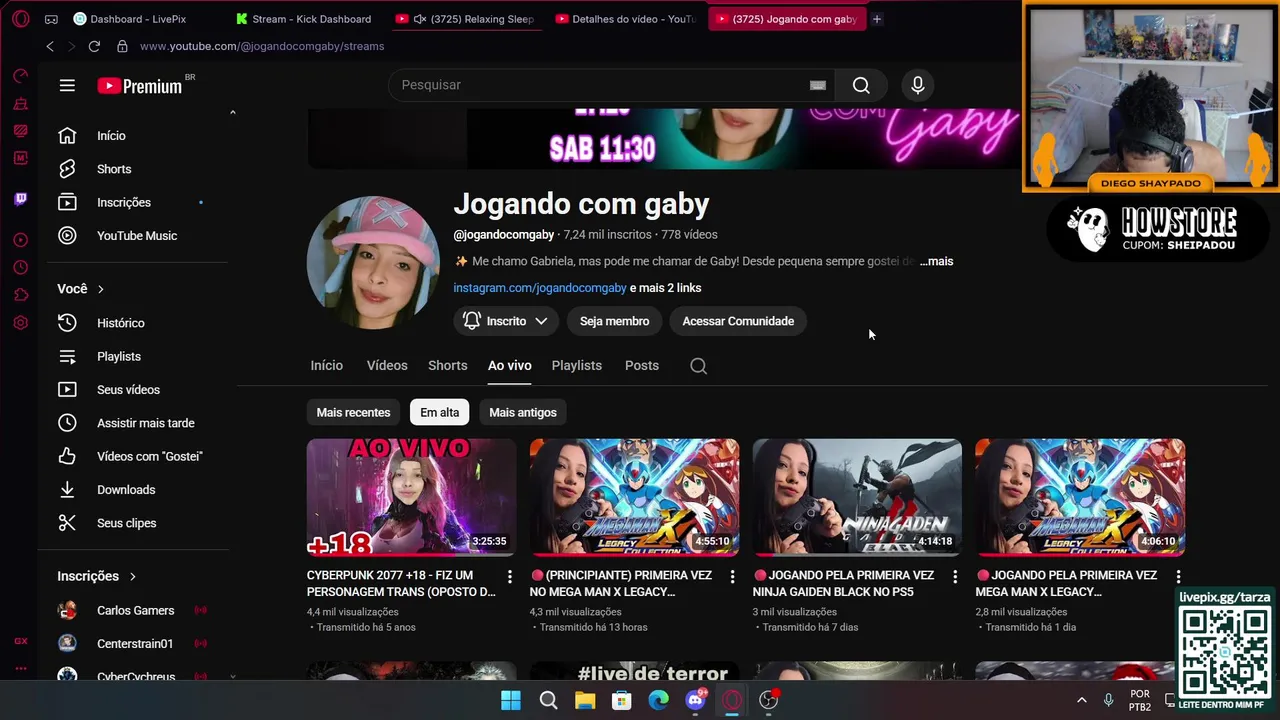1280x720 pixels.
Task: View site security lock info
Action: [x=122, y=46]
